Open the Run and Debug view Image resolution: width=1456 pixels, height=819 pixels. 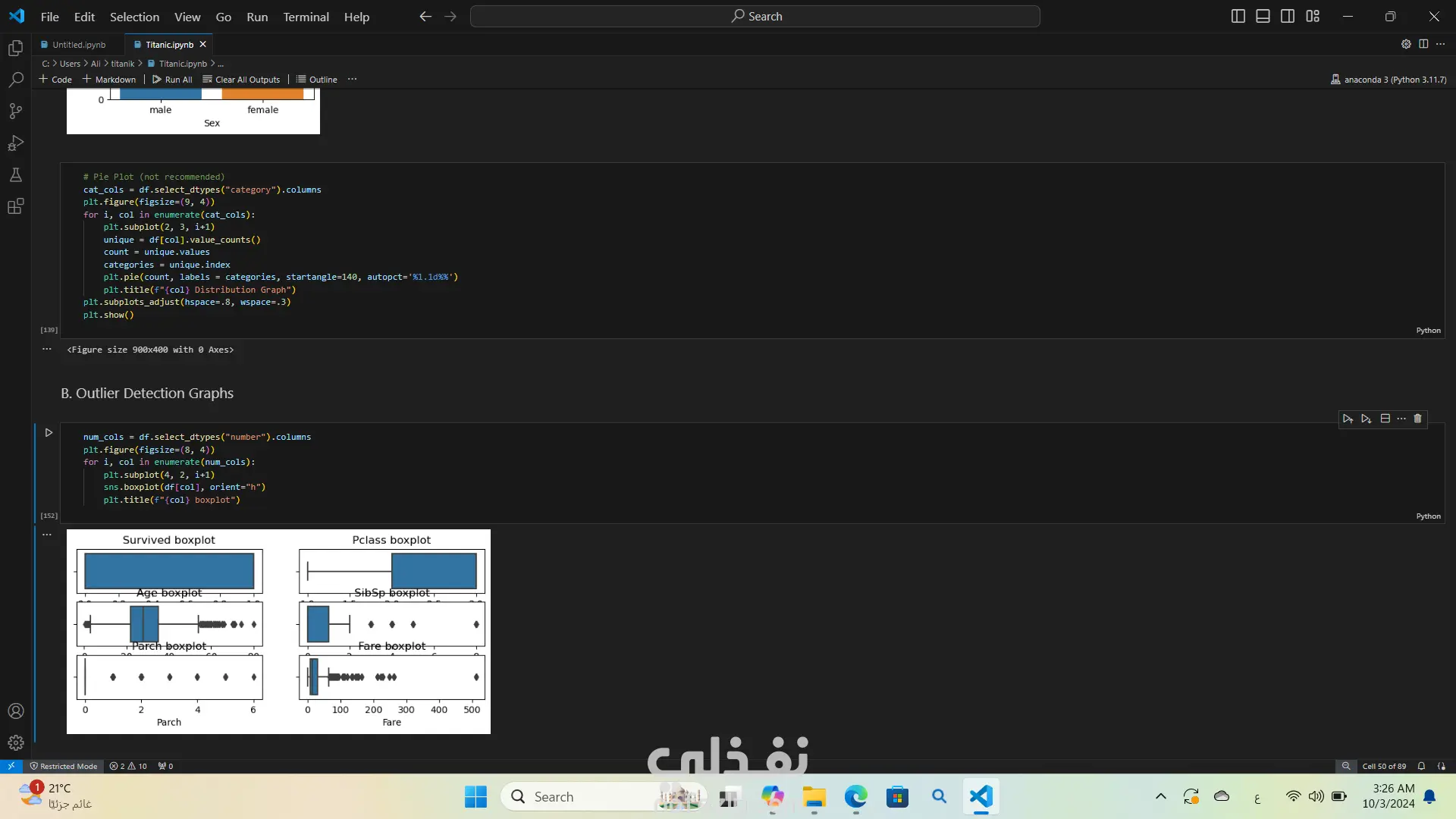point(15,143)
